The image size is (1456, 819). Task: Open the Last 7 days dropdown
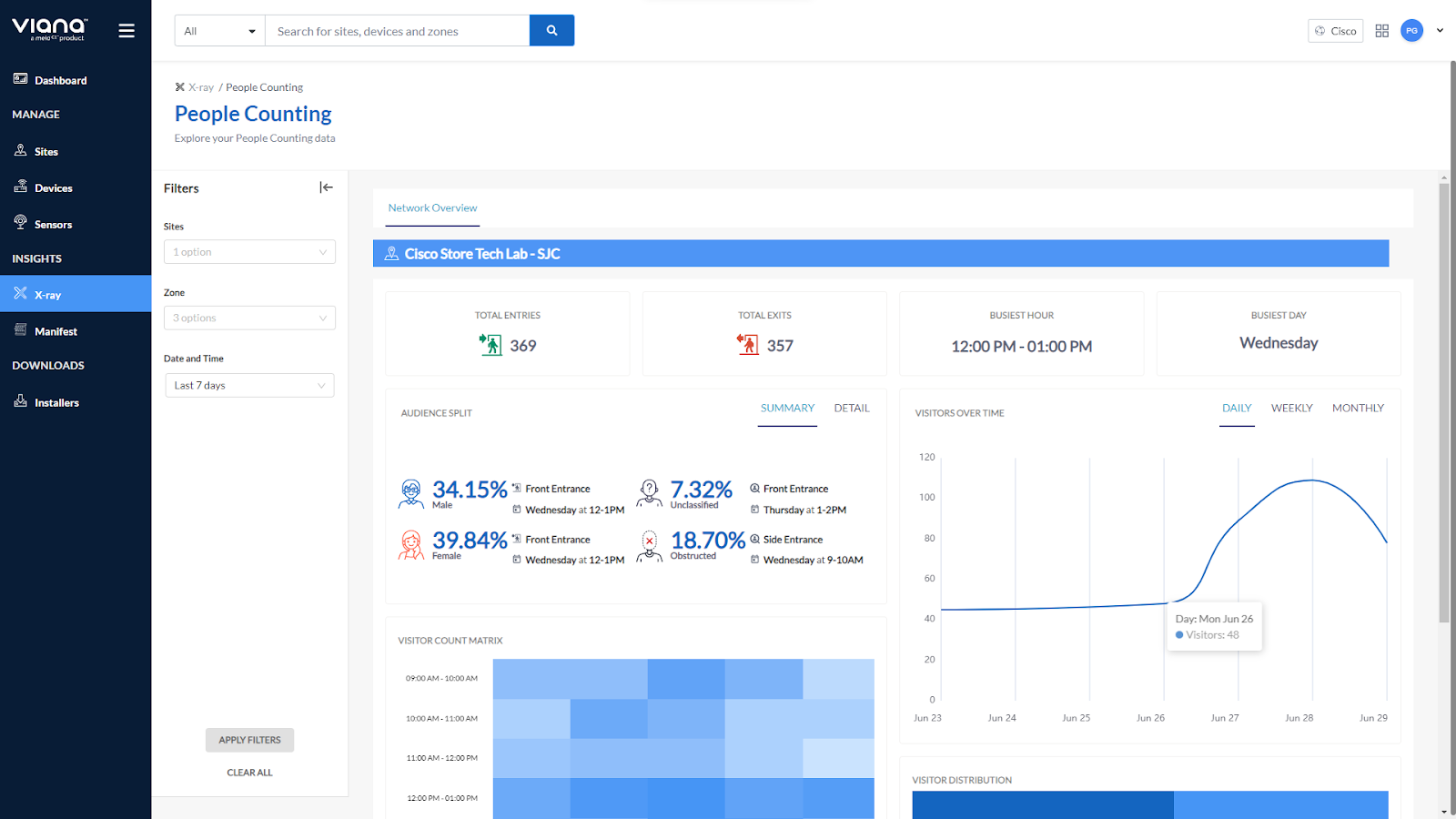[x=249, y=386]
